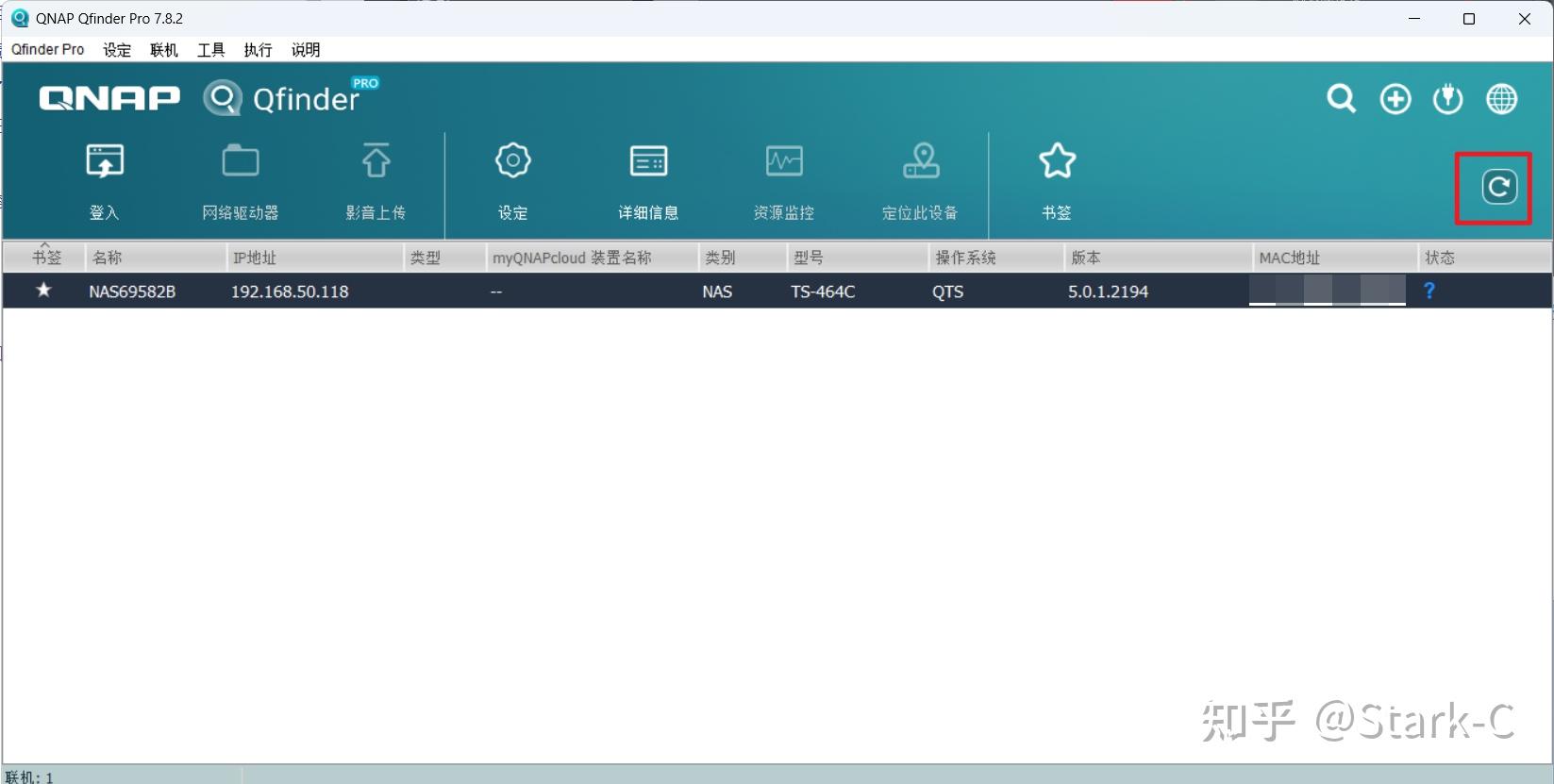Click the add device plus icon
This screenshot has width=1554, height=784.
pos(1395,99)
